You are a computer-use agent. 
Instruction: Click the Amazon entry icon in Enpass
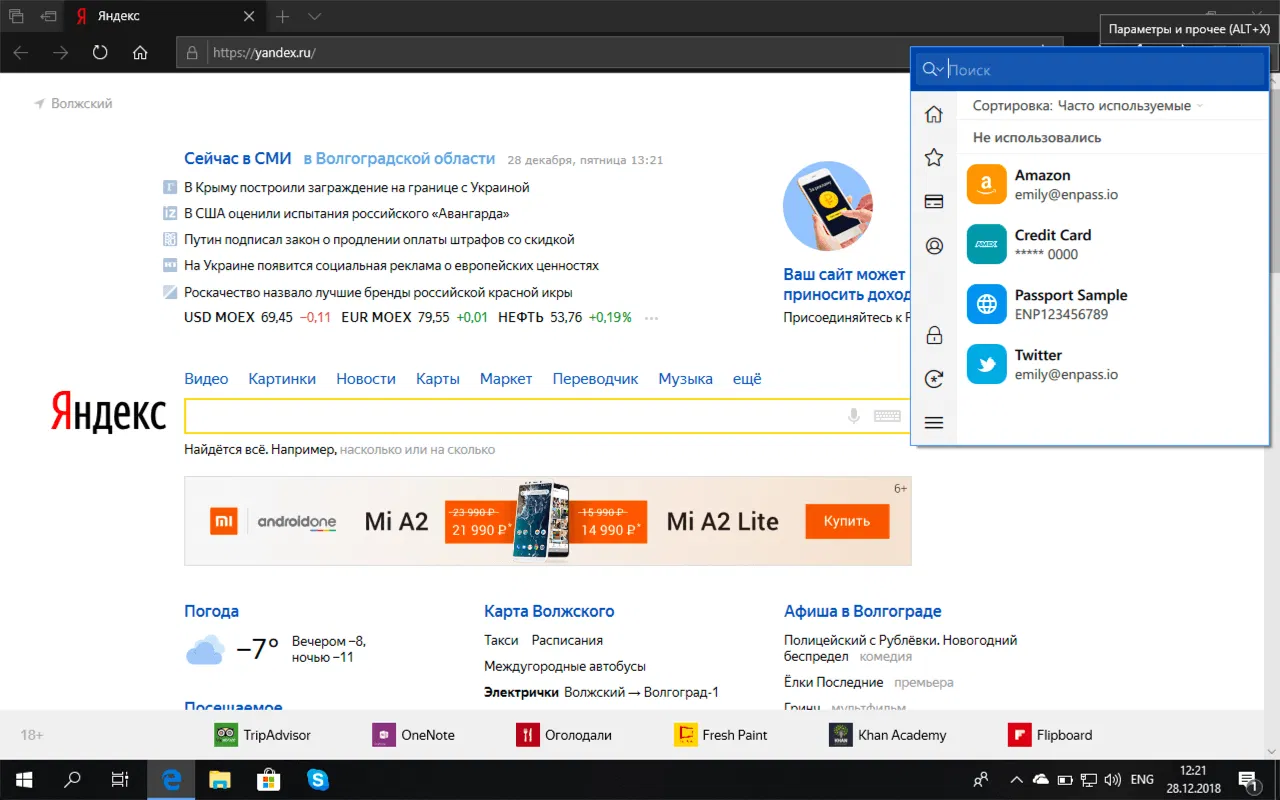pyautogui.click(x=986, y=184)
